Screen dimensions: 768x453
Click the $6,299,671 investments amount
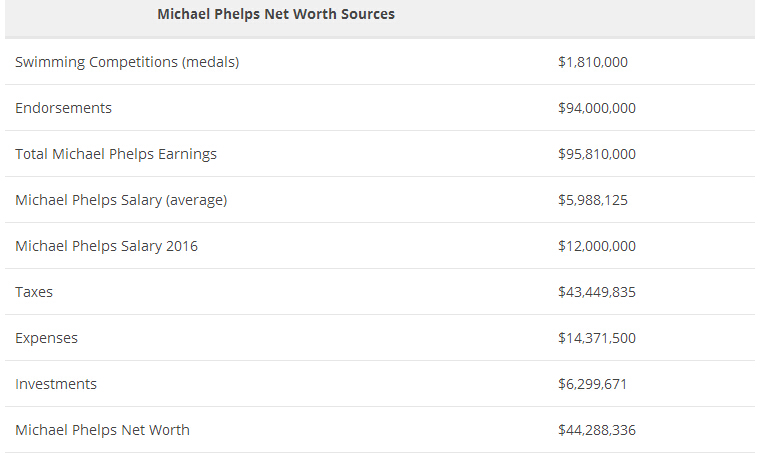pos(593,384)
